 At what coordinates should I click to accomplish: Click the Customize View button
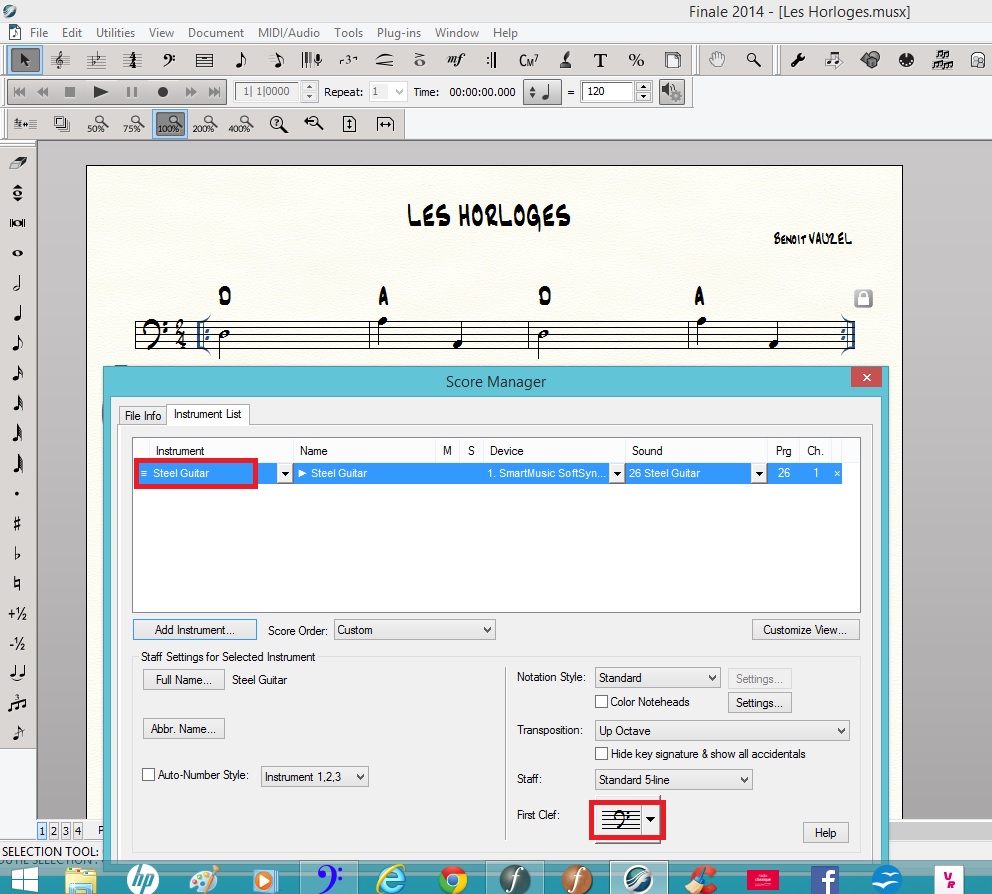tap(804, 630)
